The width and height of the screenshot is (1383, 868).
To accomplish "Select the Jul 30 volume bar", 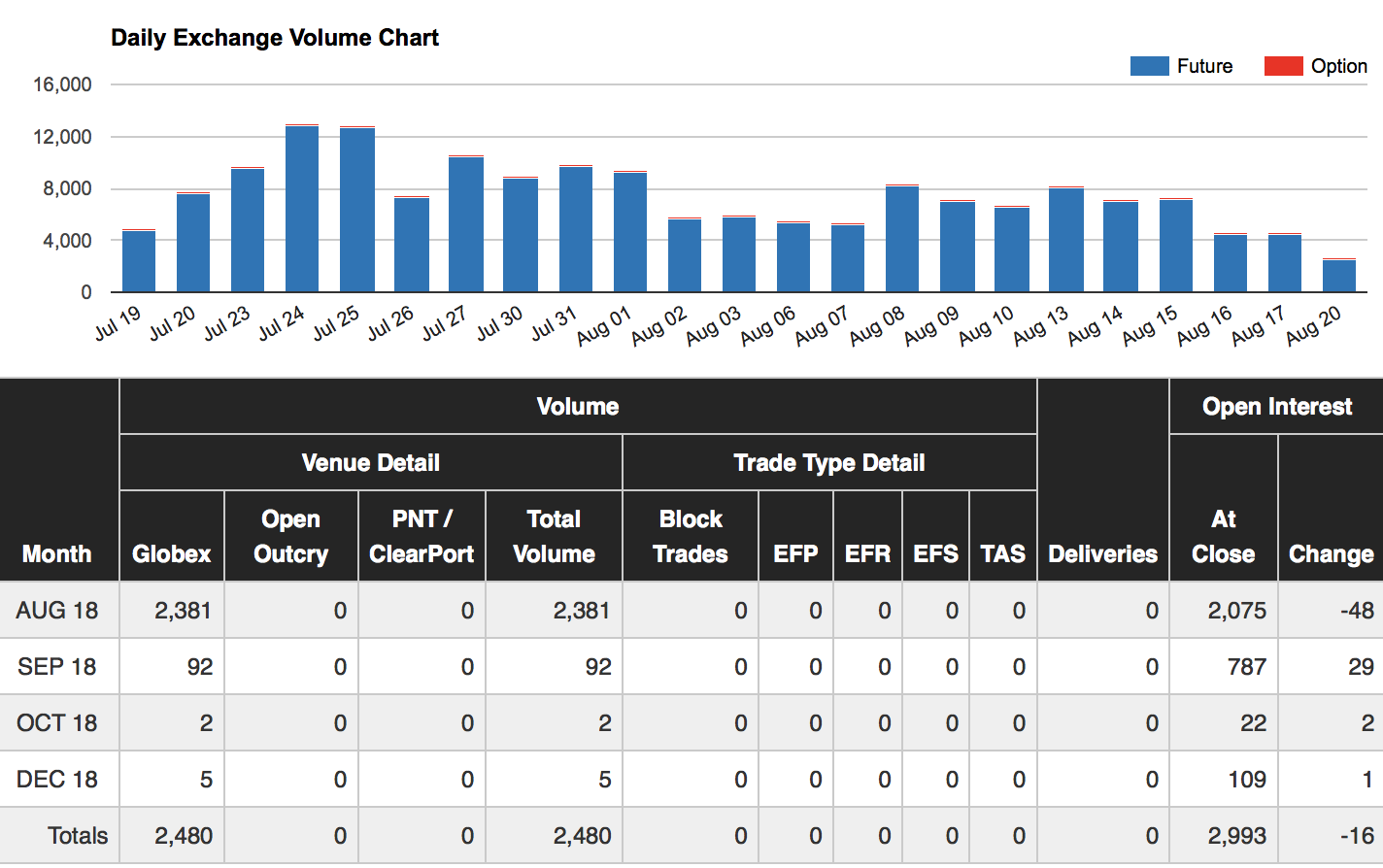I will click(521, 234).
